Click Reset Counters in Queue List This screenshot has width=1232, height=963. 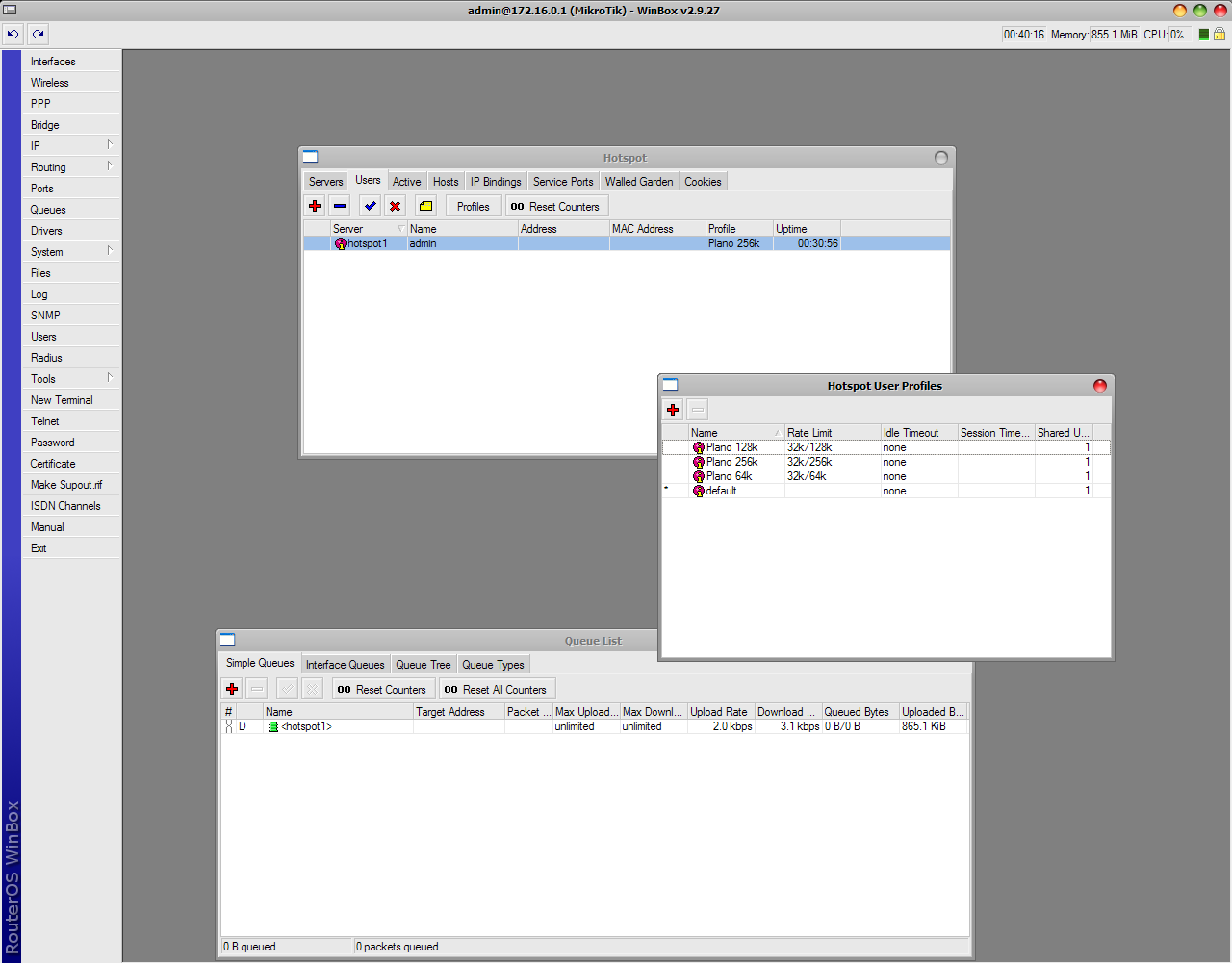(x=382, y=689)
